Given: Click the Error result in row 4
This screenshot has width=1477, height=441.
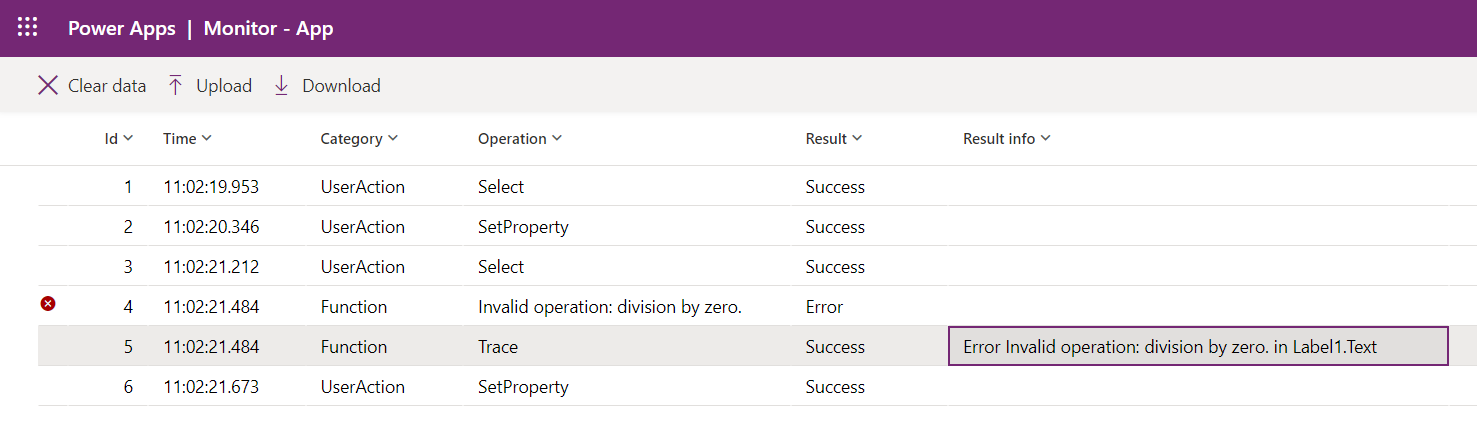Looking at the screenshot, I should (824, 307).
